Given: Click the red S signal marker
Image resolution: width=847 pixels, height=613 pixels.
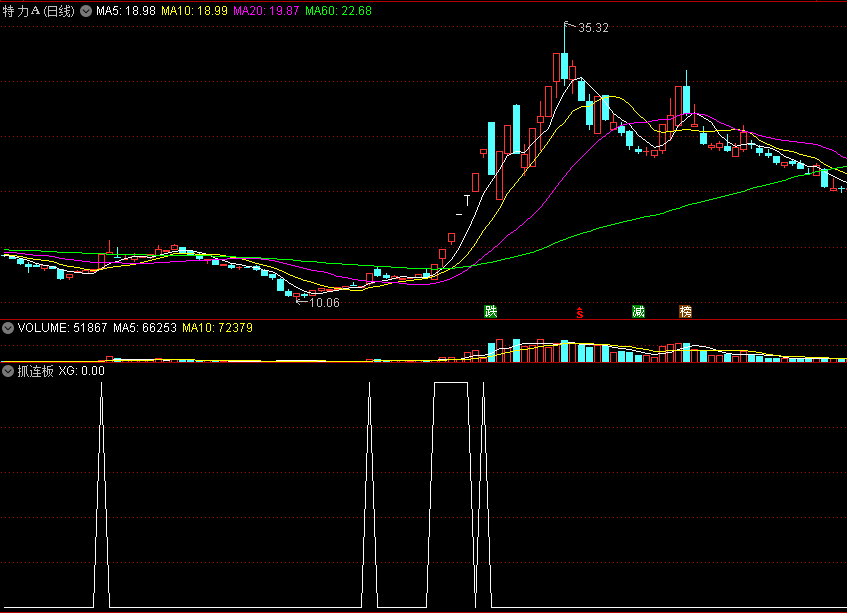Looking at the screenshot, I should [580, 313].
